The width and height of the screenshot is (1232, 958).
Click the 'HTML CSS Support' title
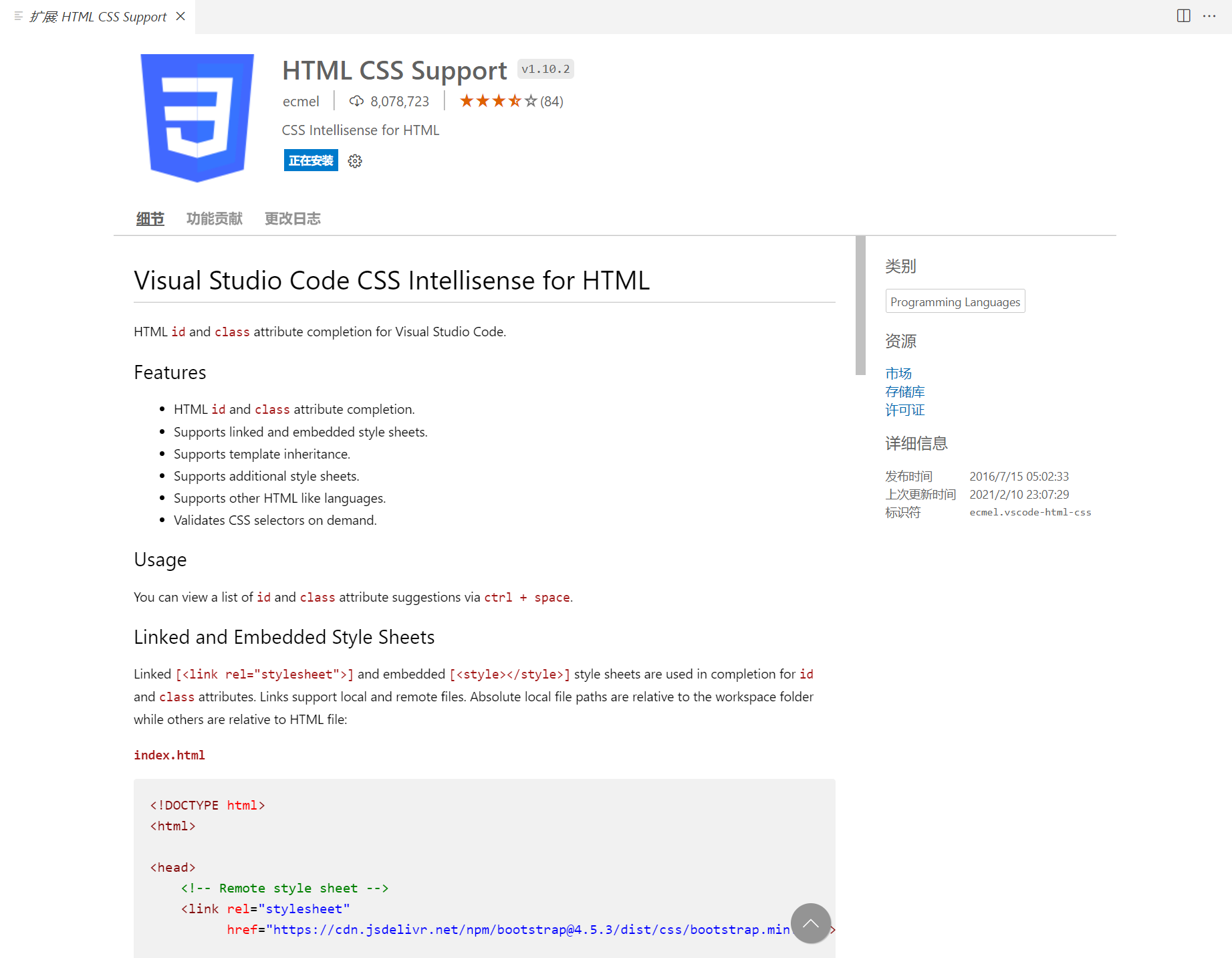pyautogui.click(x=394, y=70)
